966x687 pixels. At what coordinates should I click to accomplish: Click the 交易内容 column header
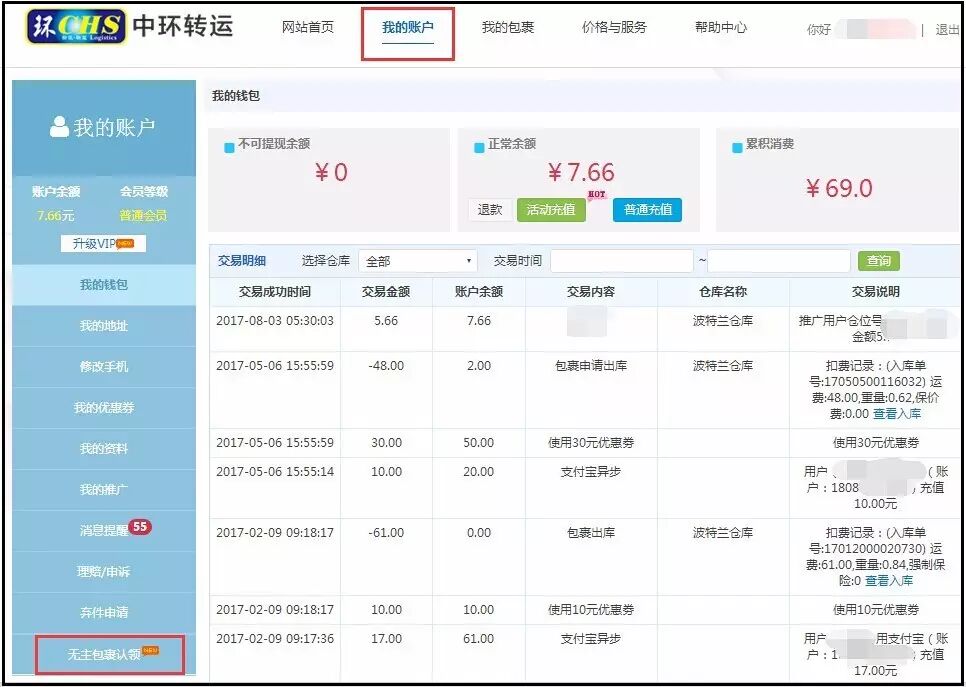click(x=591, y=292)
